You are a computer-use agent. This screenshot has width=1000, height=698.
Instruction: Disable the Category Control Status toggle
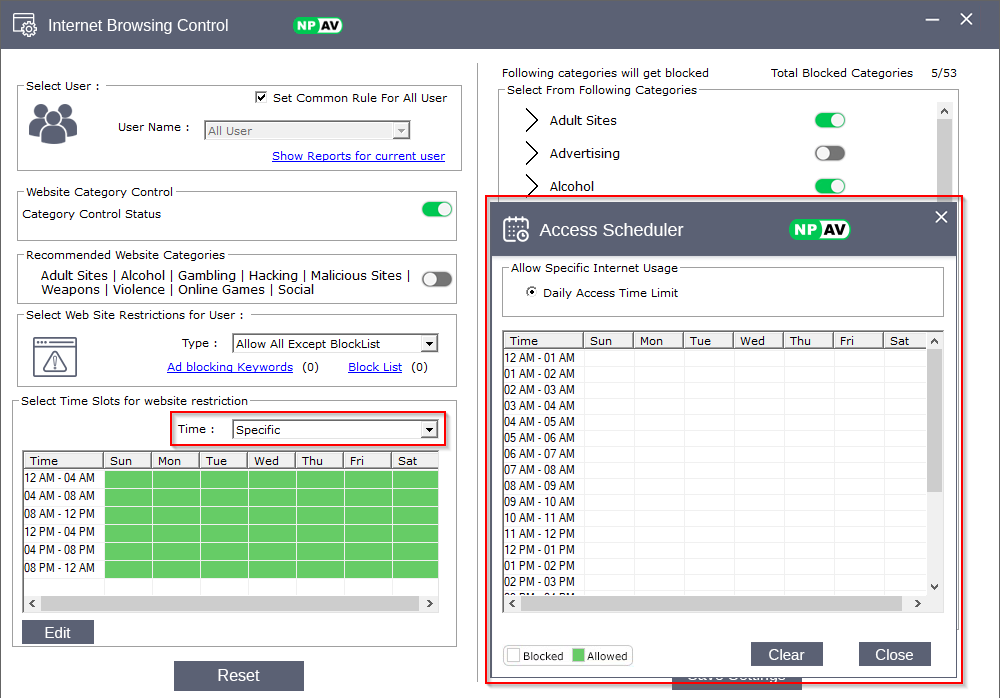tap(437, 209)
